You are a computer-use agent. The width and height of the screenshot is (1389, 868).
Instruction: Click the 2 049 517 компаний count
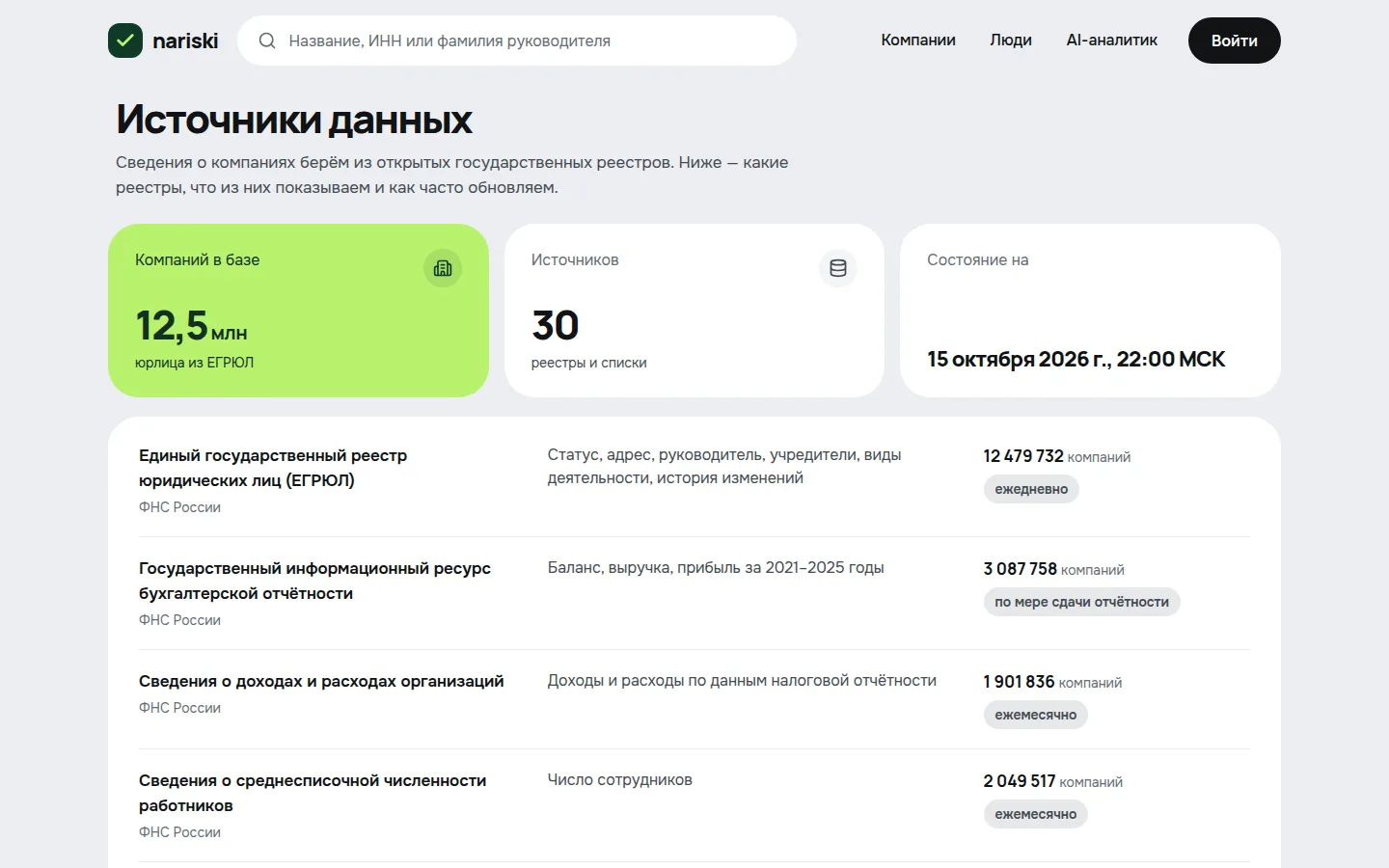1052,781
